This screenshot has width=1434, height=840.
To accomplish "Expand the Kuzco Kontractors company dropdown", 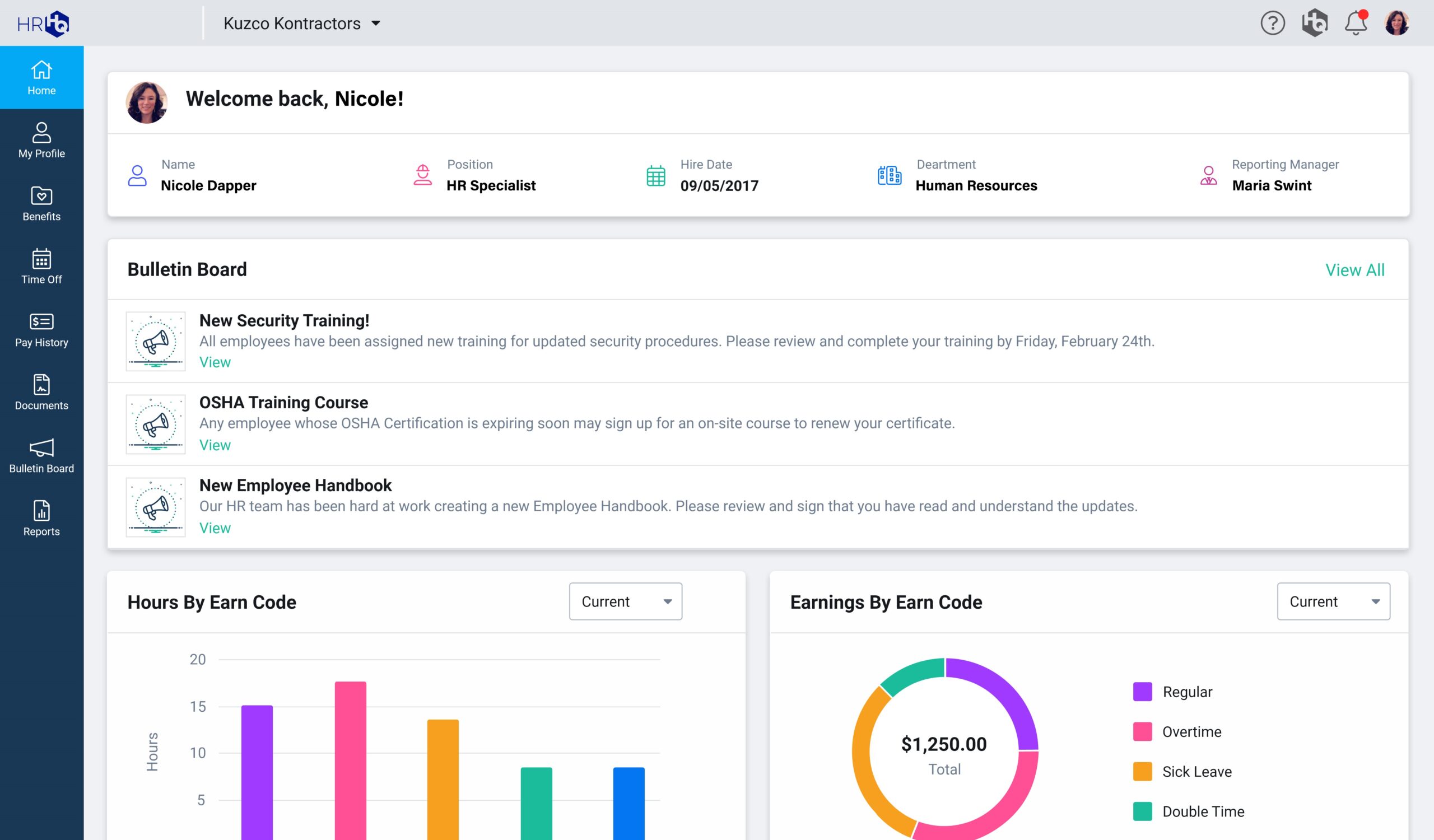I will point(302,24).
